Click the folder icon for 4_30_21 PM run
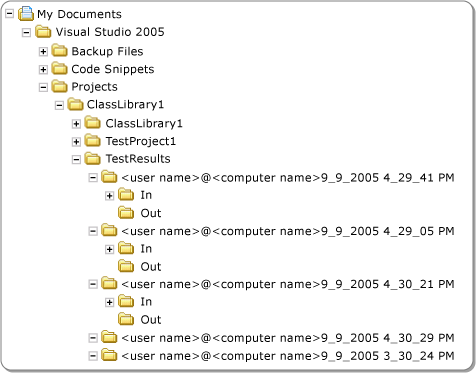The height and width of the screenshot is (373, 476). click(x=109, y=283)
